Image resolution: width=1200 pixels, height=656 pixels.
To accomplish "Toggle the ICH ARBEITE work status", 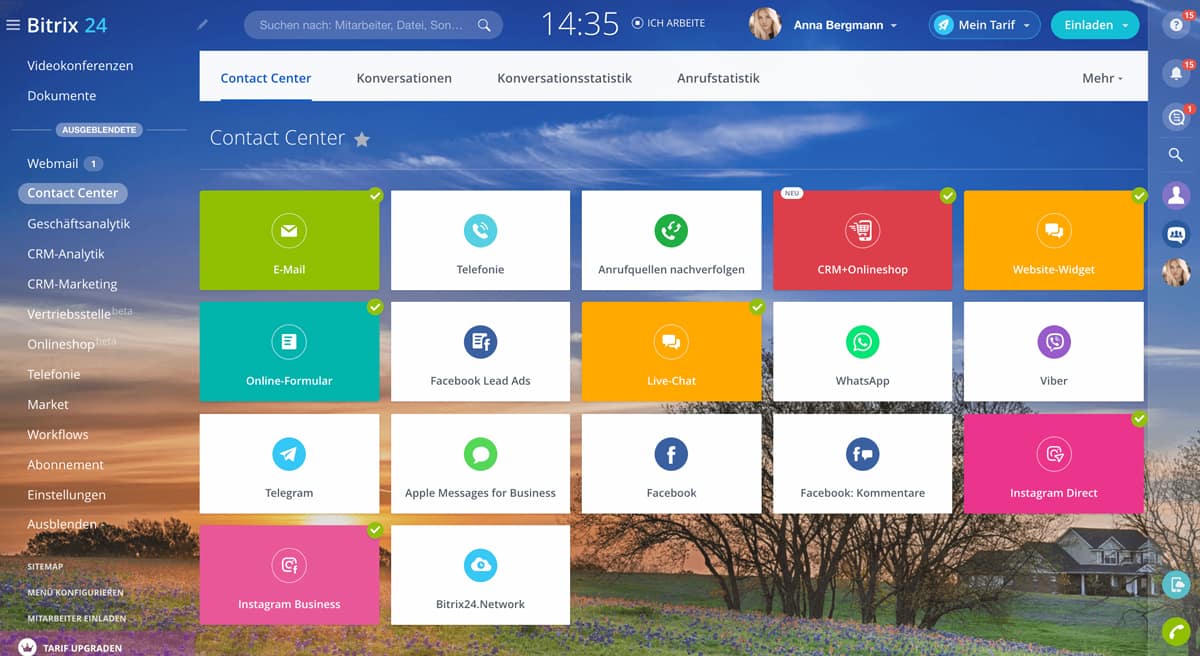I will pos(668,24).
